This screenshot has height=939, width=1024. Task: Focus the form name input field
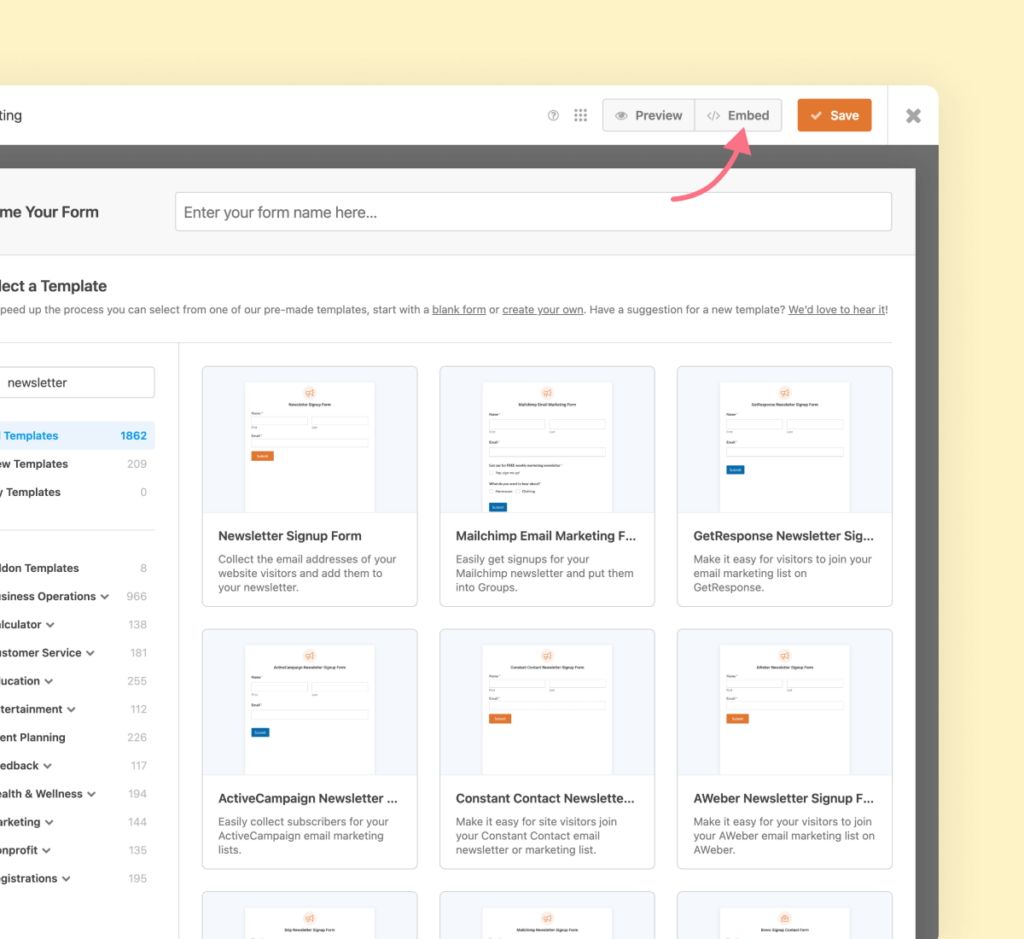(533, 212)
